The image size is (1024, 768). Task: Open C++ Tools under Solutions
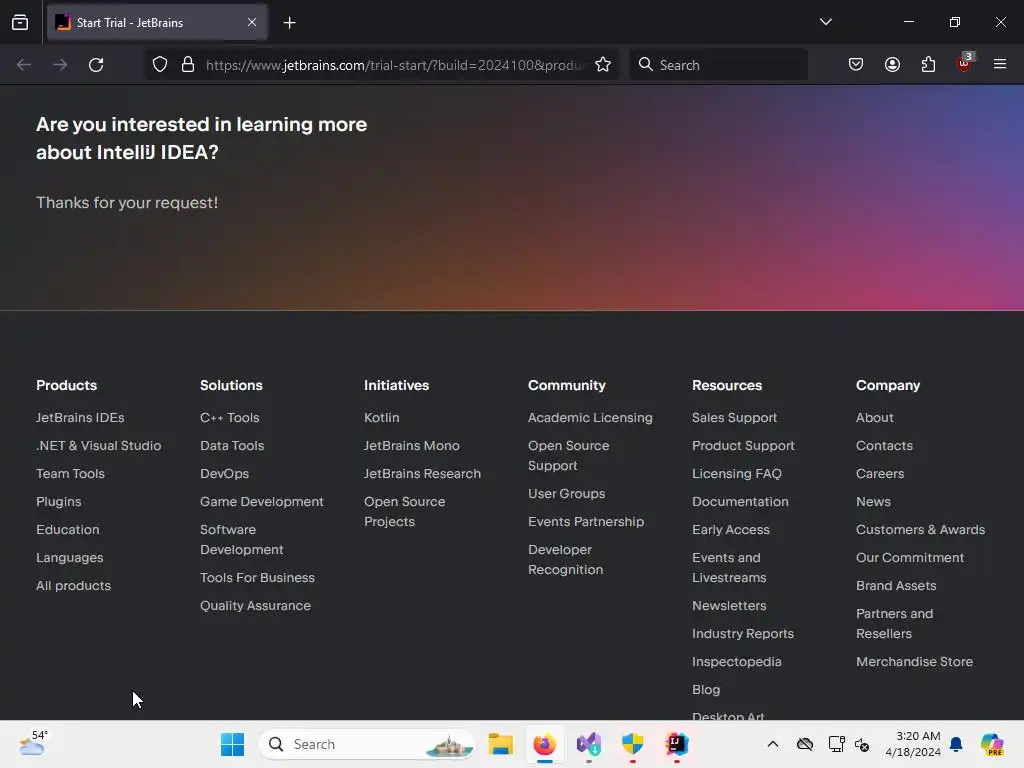[x=230, y=417]
